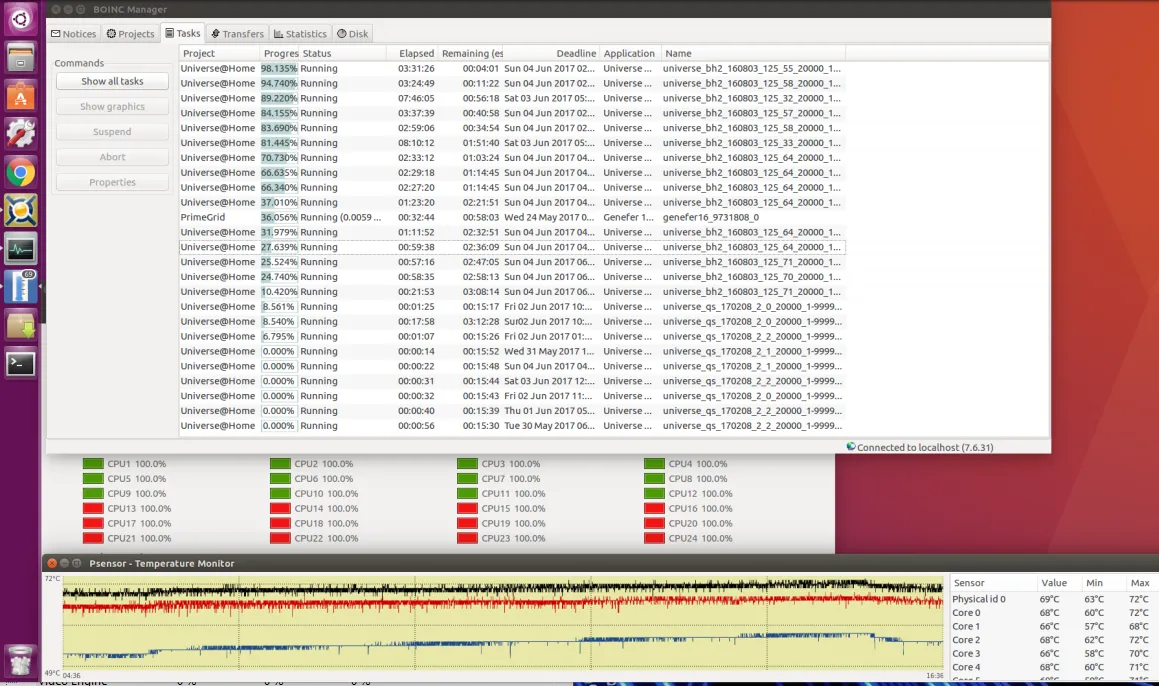Open the Transfers tab
Viewport: 1159px width, 686px height.
pyautogui.click(x=237, y=33)
